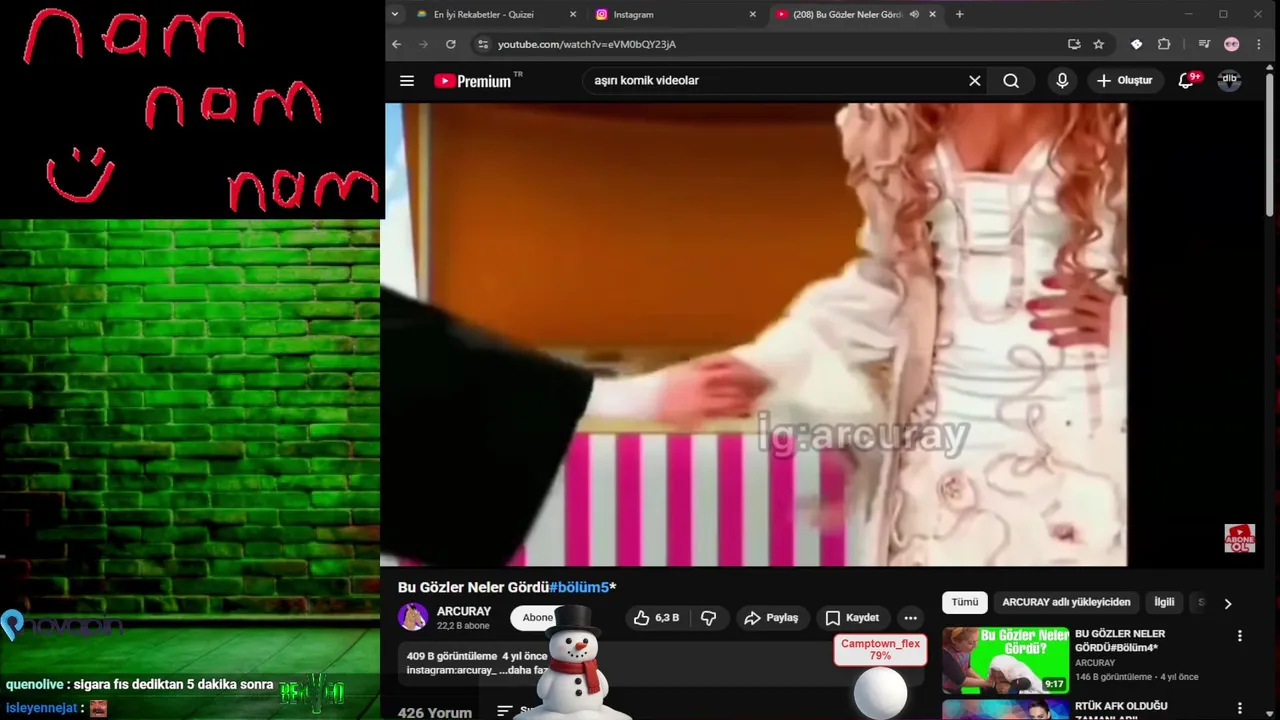View site information icon in address bar
The height and width of the screenshot is (720, 1280).
coord(483,44)
